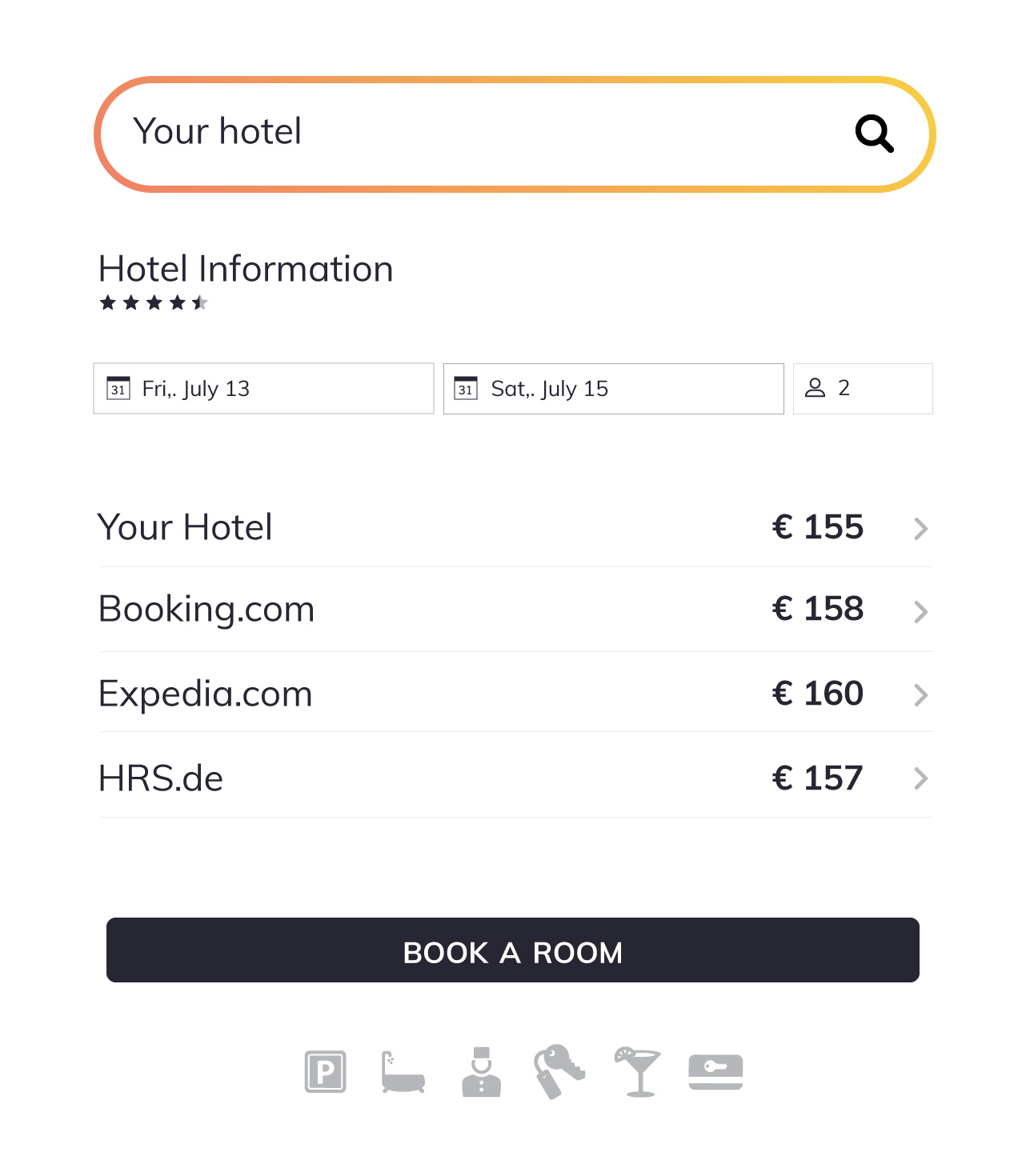The height and width of the screenshot is (1176, 1034).
Task: Open the Hotel Information section
Action: [246, 269]
